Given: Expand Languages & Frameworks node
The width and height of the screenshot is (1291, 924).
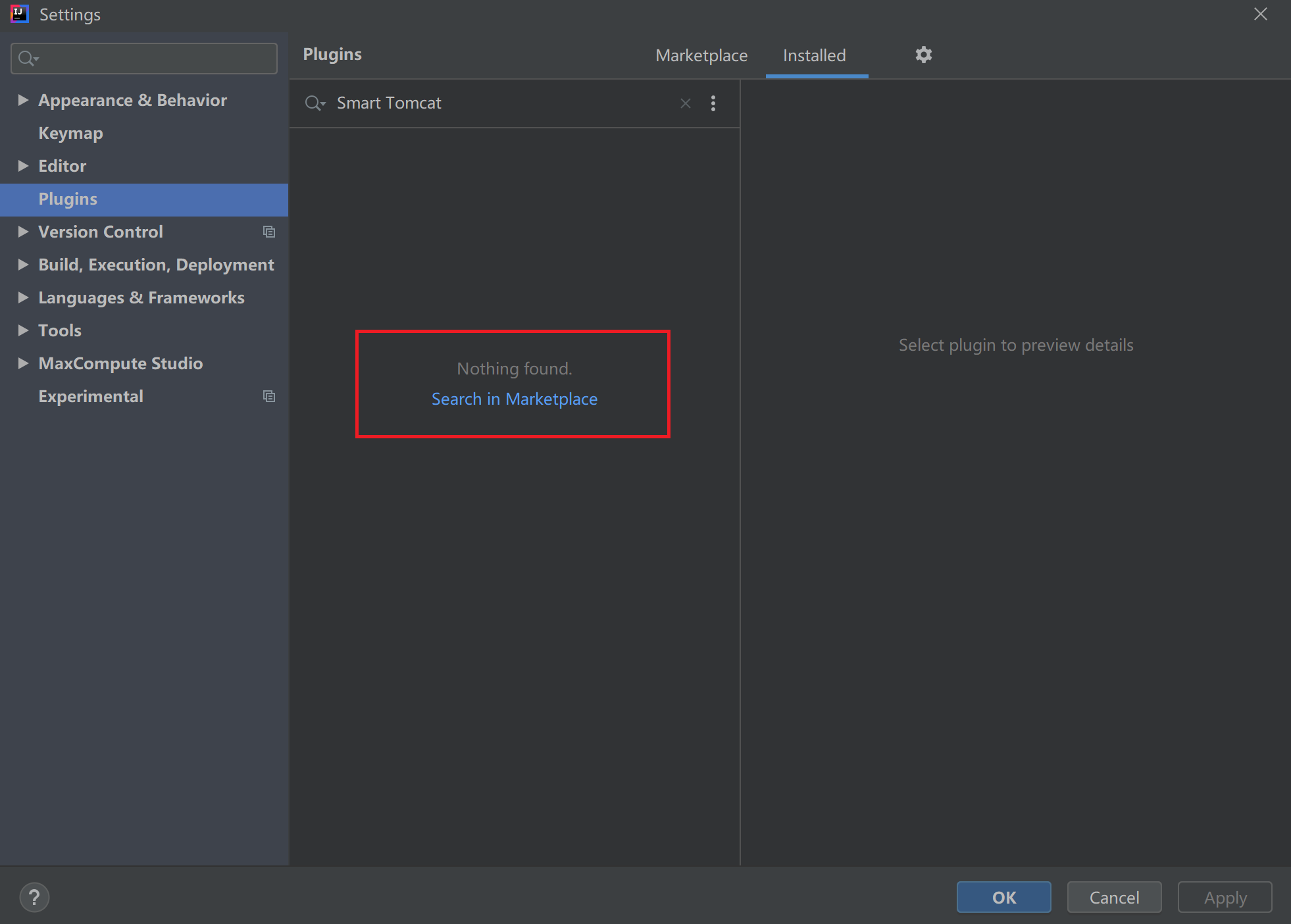Looking at the screenshot, I should click(23, 297).
